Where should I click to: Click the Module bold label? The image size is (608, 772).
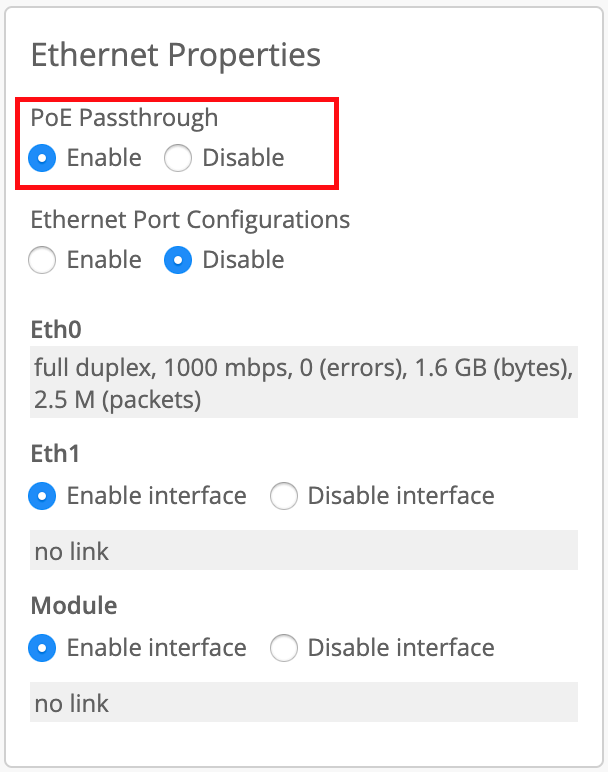74,606
